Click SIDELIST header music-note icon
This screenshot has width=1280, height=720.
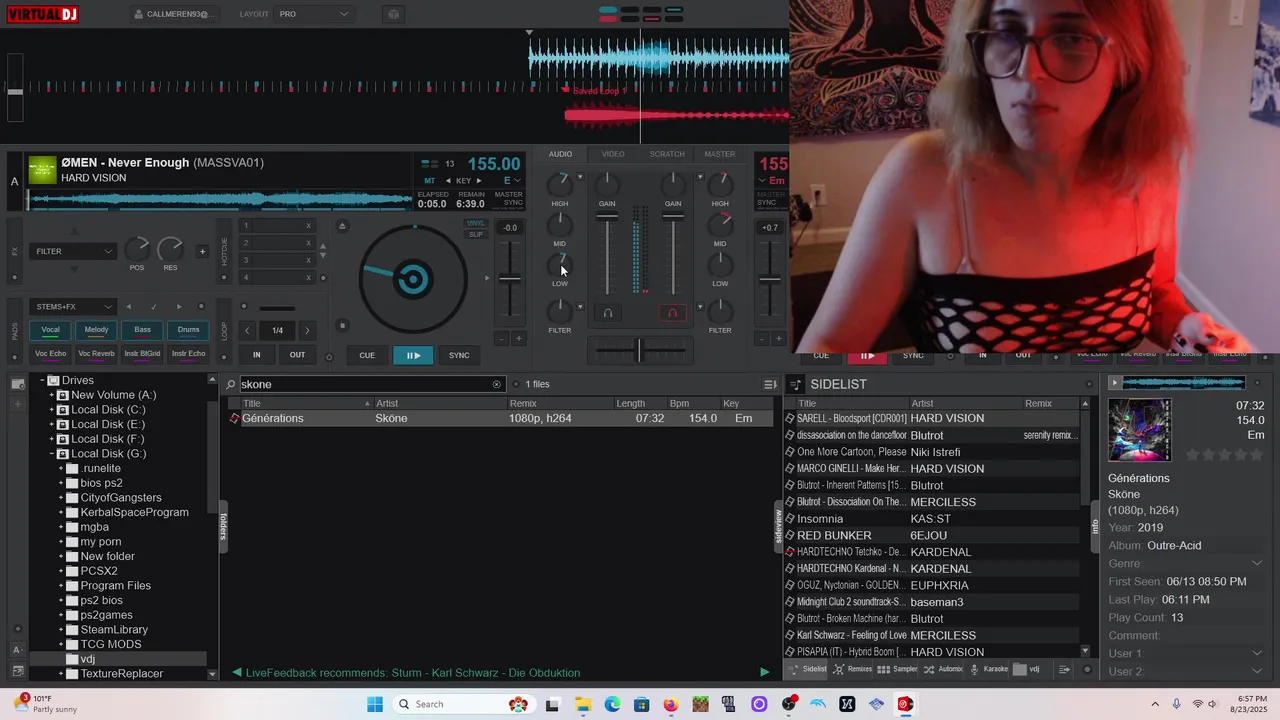pos(796,384)
